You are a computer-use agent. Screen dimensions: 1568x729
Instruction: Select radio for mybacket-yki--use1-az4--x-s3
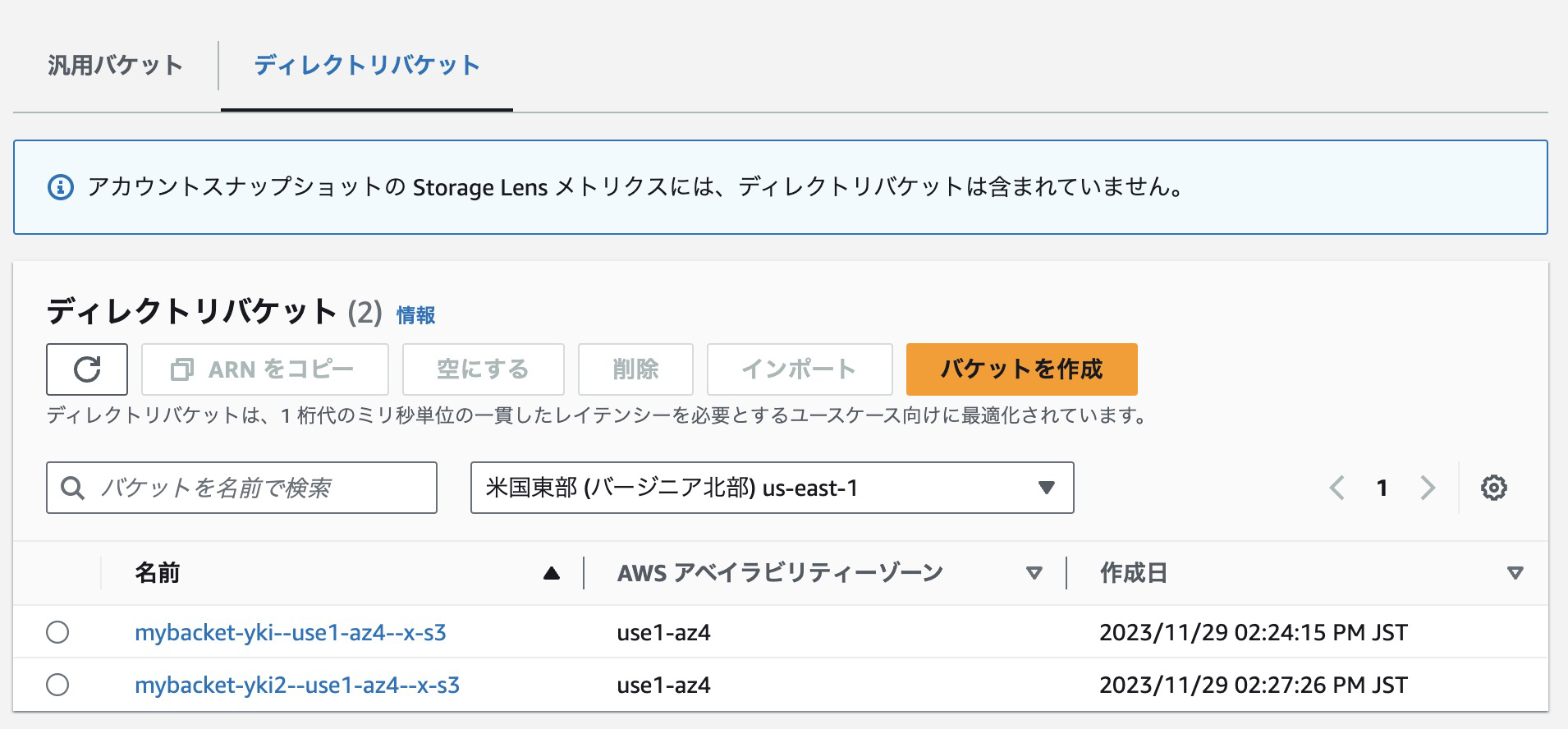point(57,632)
